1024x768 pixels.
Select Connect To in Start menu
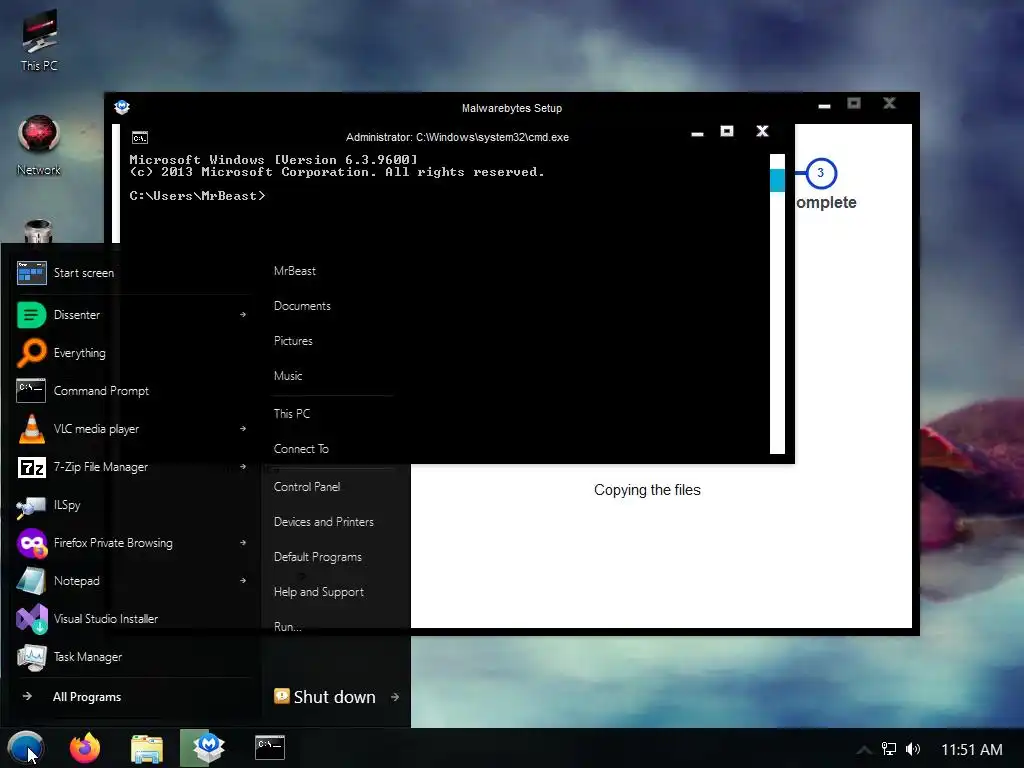(x=301, y=449)
